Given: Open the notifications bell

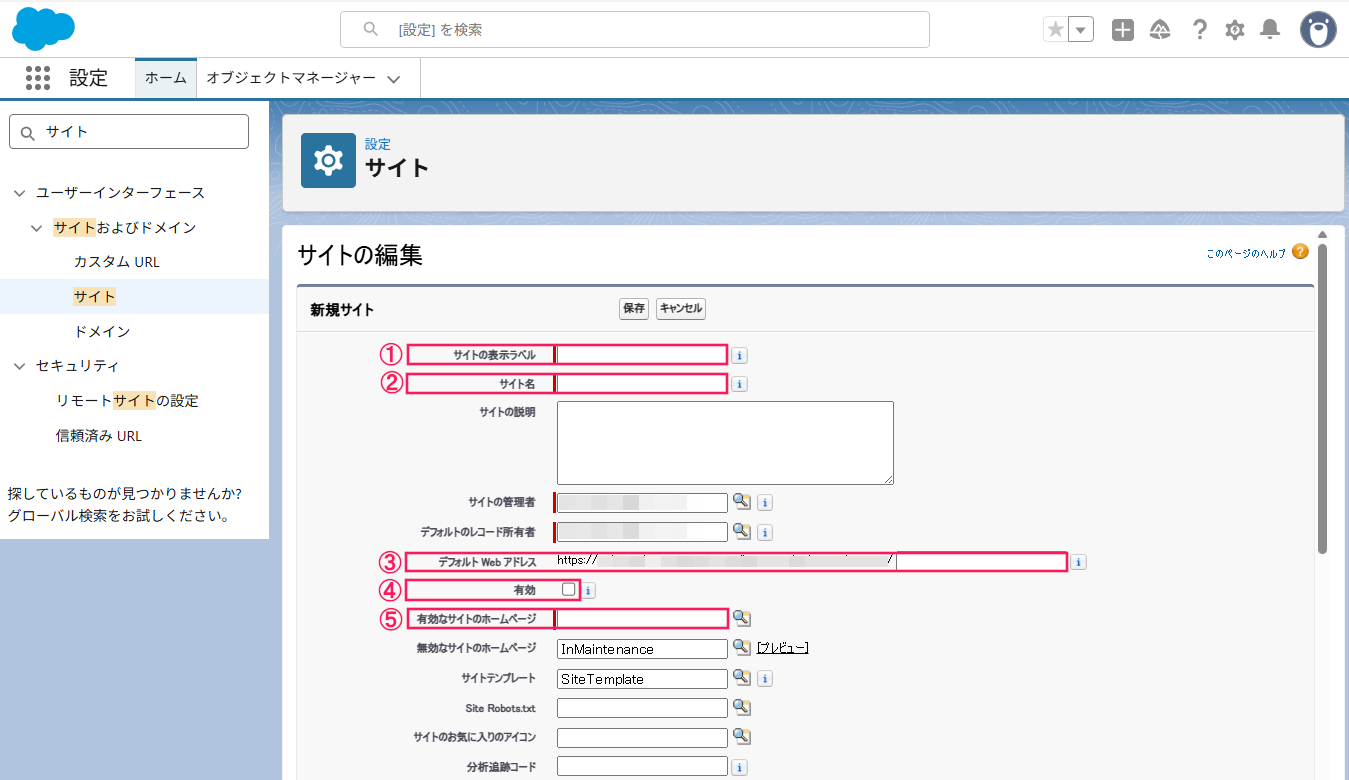Looking at the screenshot, I should pos(1270,30).
